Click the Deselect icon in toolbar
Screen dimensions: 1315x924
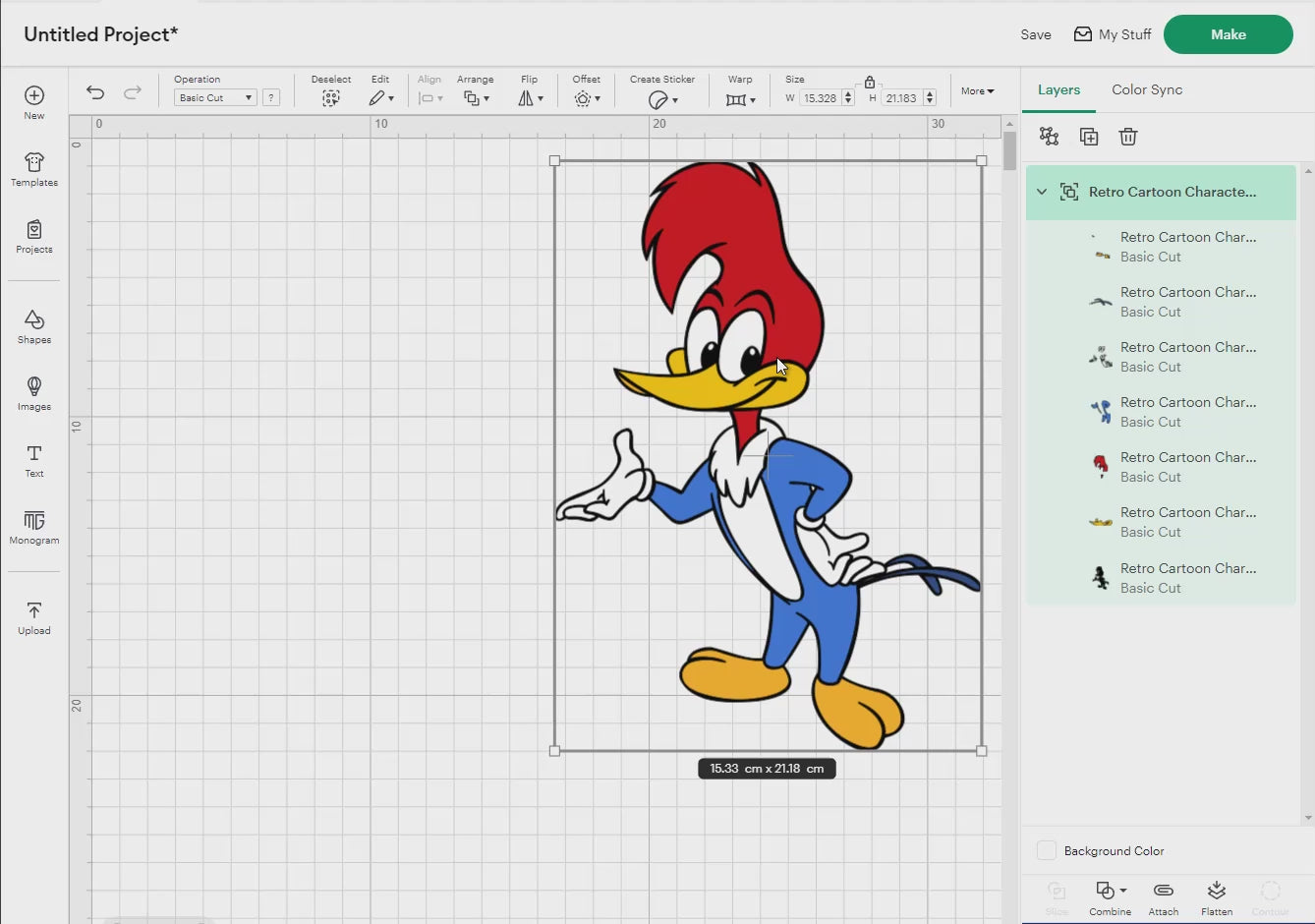331,98
